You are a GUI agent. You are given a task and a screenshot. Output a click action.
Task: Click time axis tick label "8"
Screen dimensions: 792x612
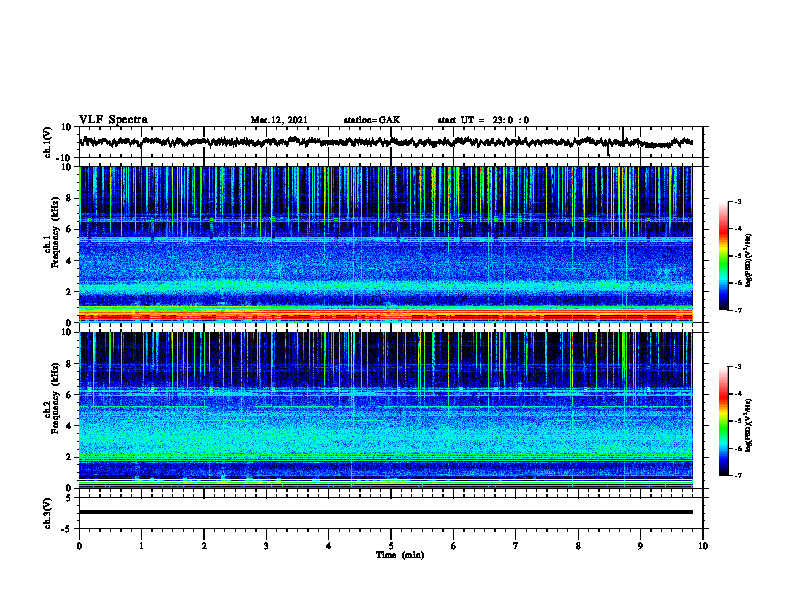pyautogui.click(x=578, y=546)
